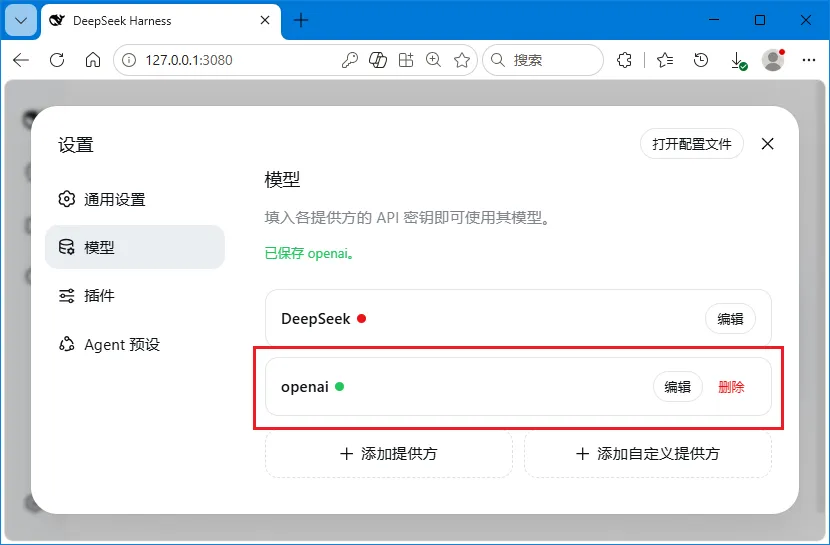Click the API 密钥 description text

[x=407, y=217]
